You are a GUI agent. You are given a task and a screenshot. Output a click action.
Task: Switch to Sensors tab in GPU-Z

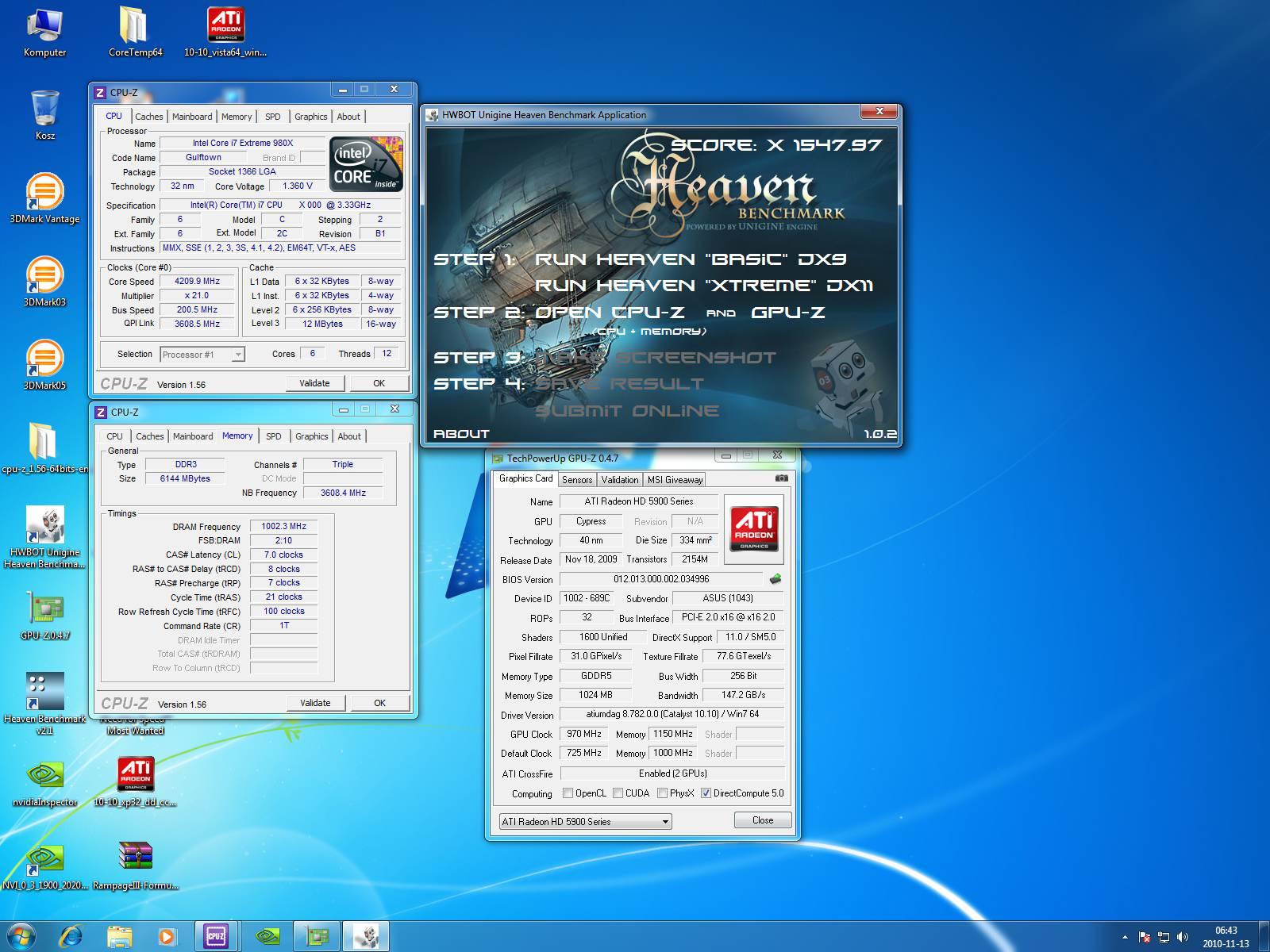pos(577,479)
